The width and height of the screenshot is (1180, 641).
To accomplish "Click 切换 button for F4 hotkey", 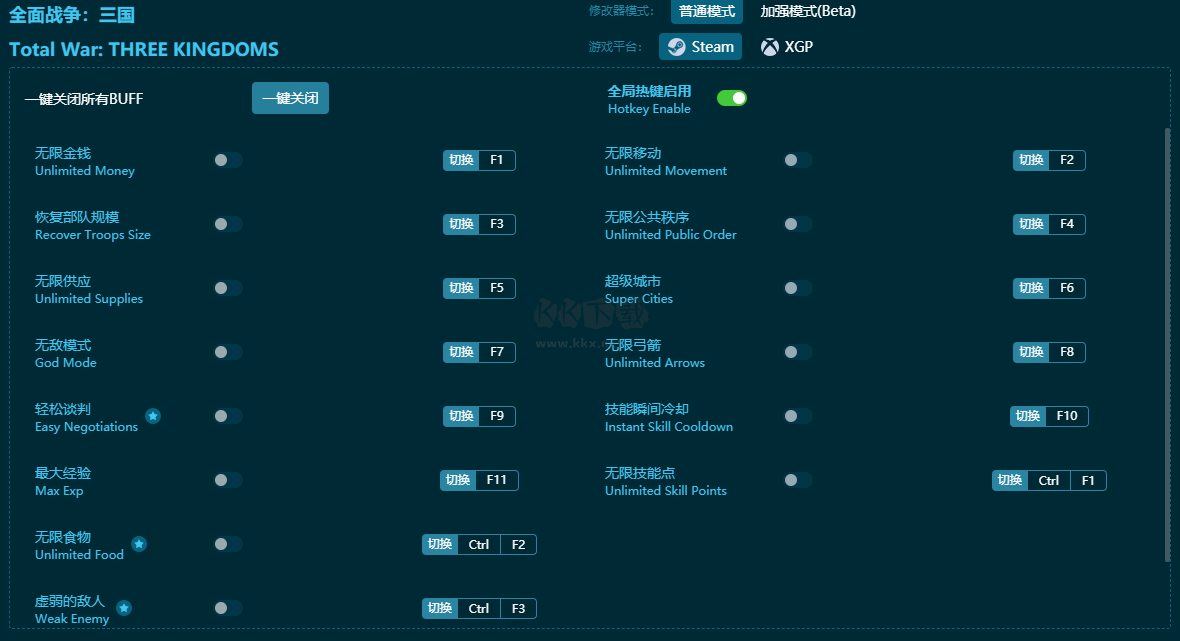I will pyautogui.click(x=1030, y=224).
